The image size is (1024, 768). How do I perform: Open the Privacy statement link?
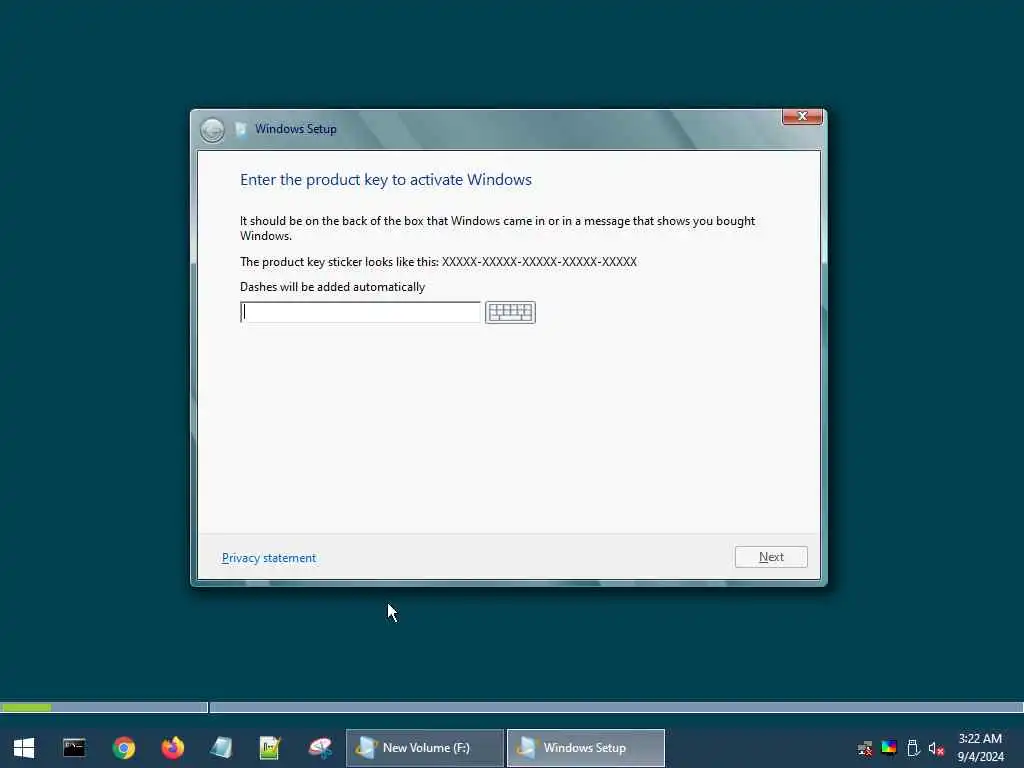click(x=268, y=558)
